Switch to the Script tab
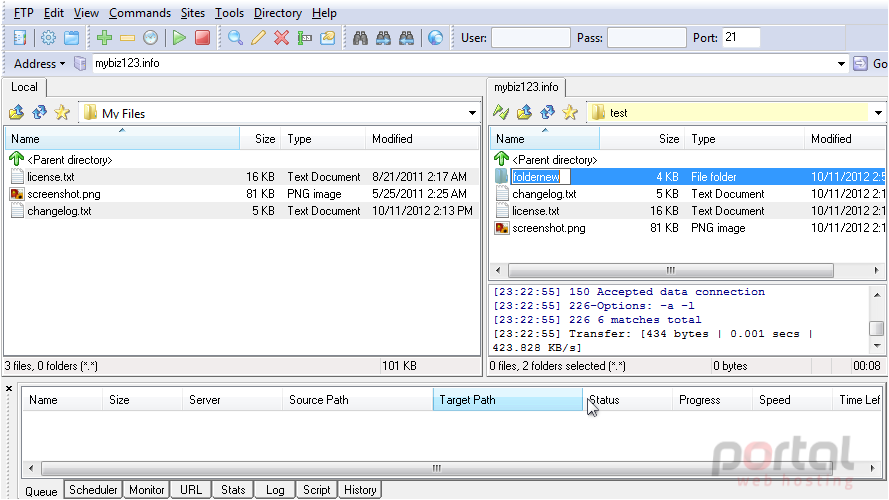Image resolution: width=889 pixels, height=500 pixels. (x=316, y=490)
